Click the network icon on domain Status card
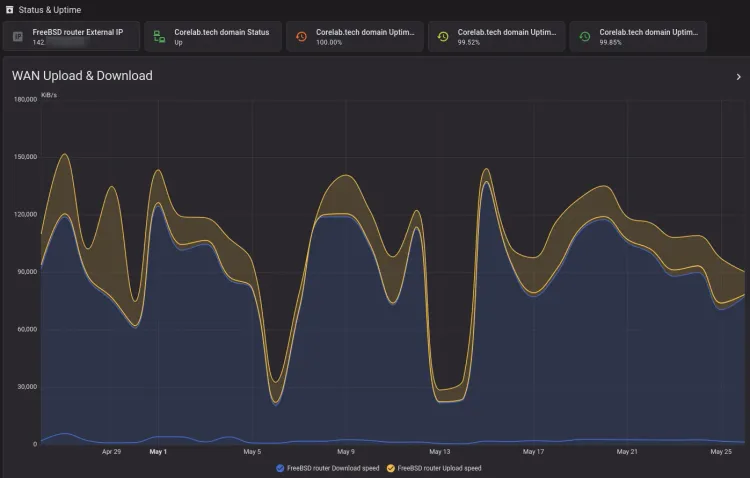The image size is (750, 478). tap(159, 36)
